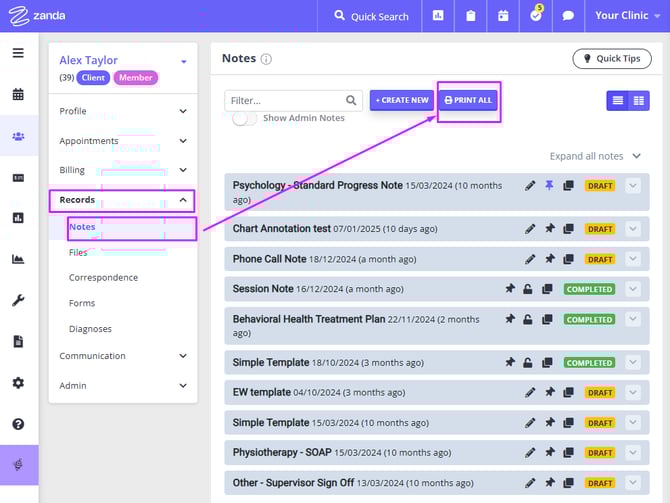Duplicate the Physiotherapy - SOAP note
This screenshot has width=670, height=503.
coord(566,453)
